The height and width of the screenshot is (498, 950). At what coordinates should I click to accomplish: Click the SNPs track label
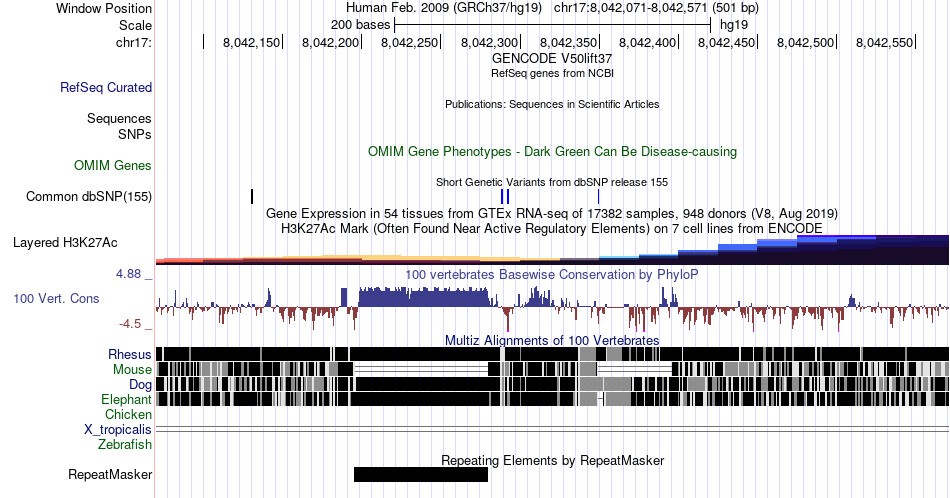click(135, 134)
